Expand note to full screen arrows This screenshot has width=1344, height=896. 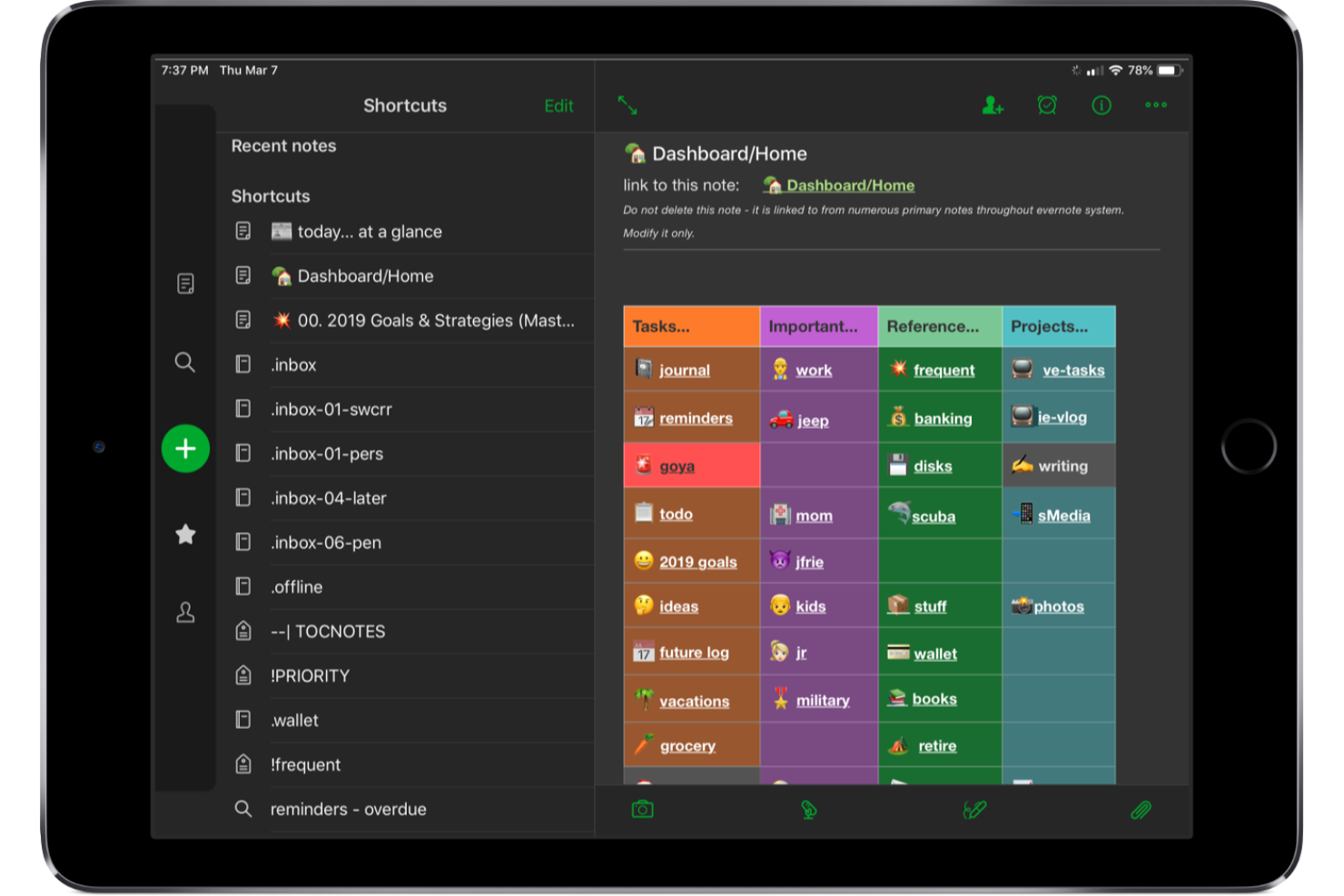[628, 105]
